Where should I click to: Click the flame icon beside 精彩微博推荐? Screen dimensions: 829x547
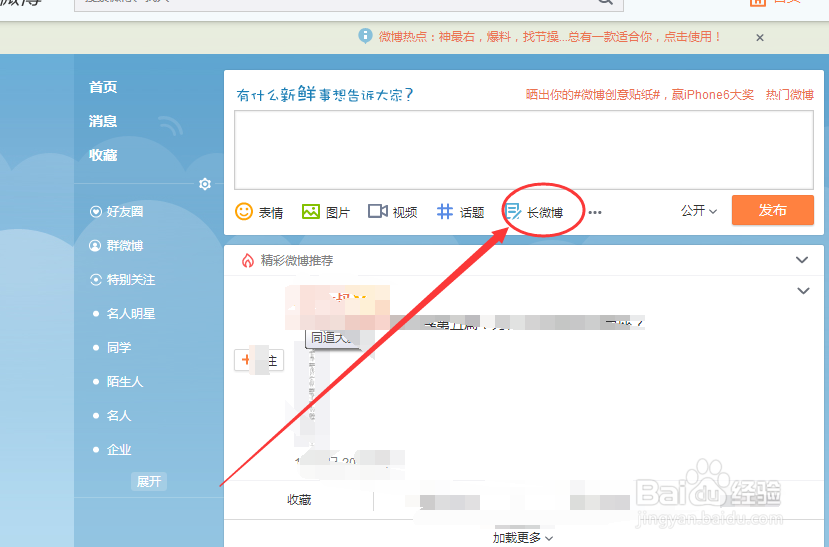(247, 261)
